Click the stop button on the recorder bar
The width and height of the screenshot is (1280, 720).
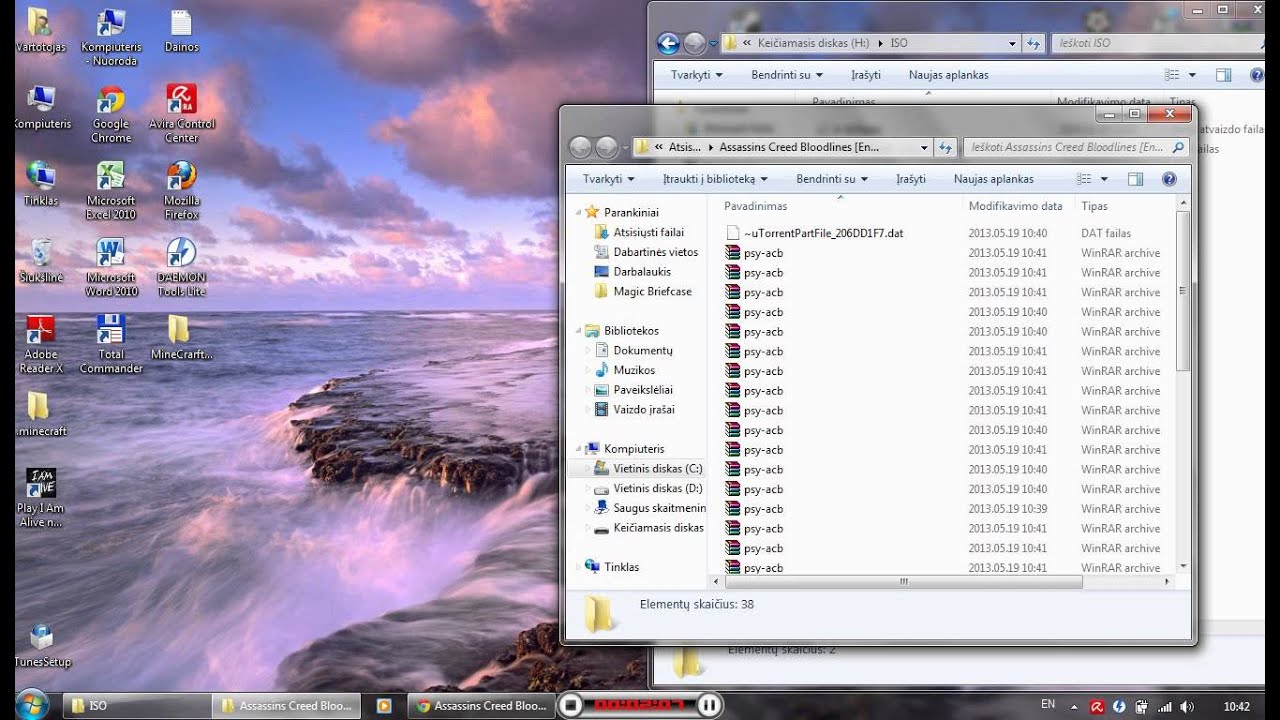(571, 705)
